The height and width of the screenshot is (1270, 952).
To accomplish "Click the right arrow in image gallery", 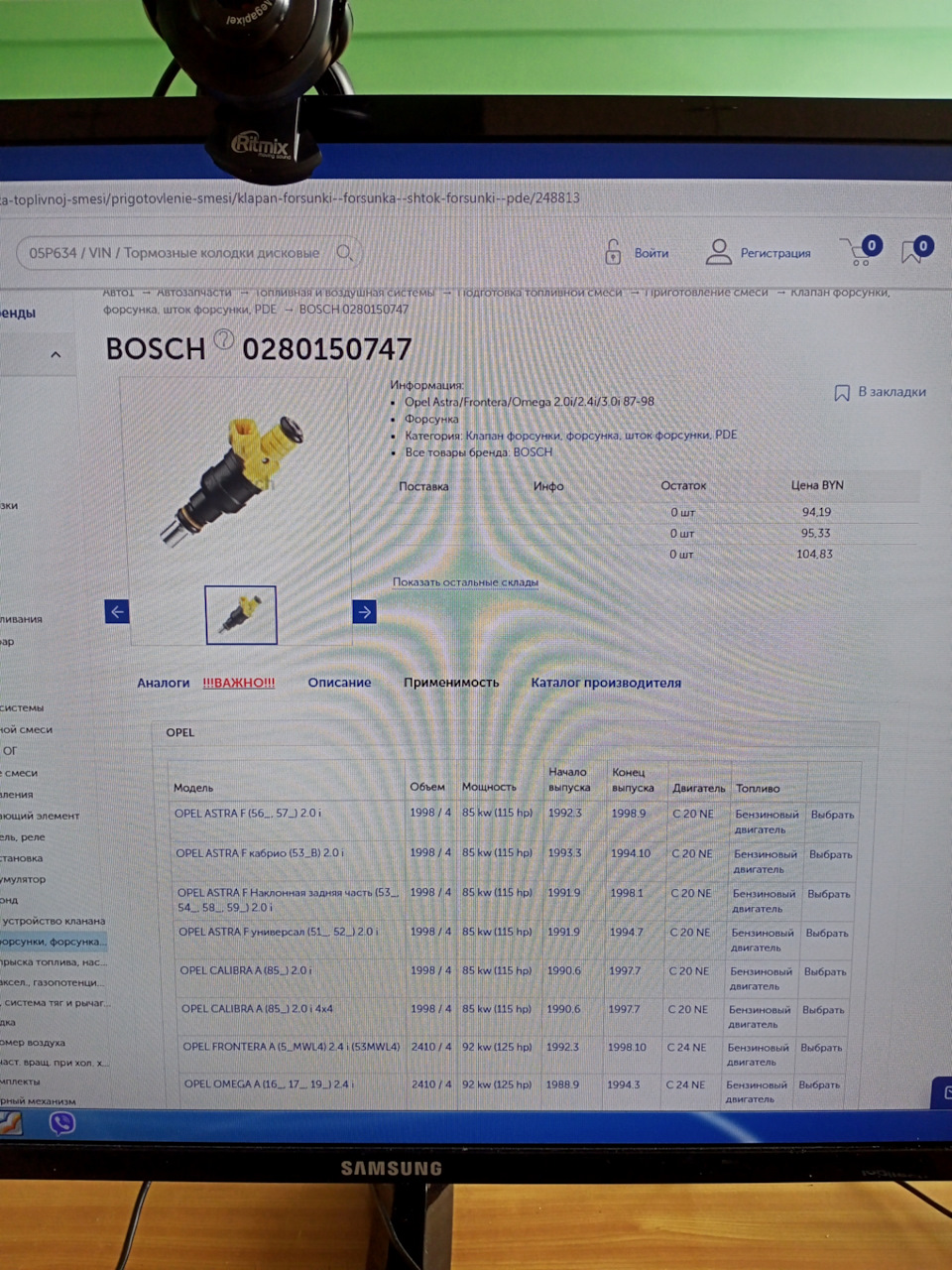I will pyautogui.click(x=364, y=611).
